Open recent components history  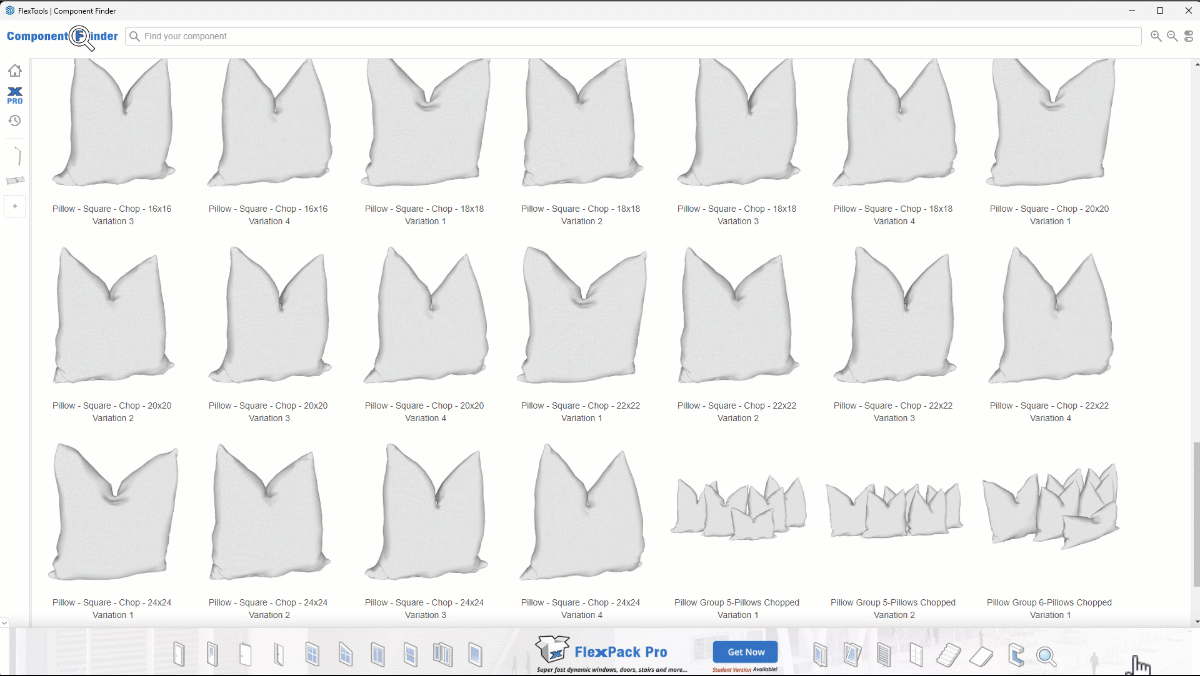pyautogui.click(x=15, y=120)
